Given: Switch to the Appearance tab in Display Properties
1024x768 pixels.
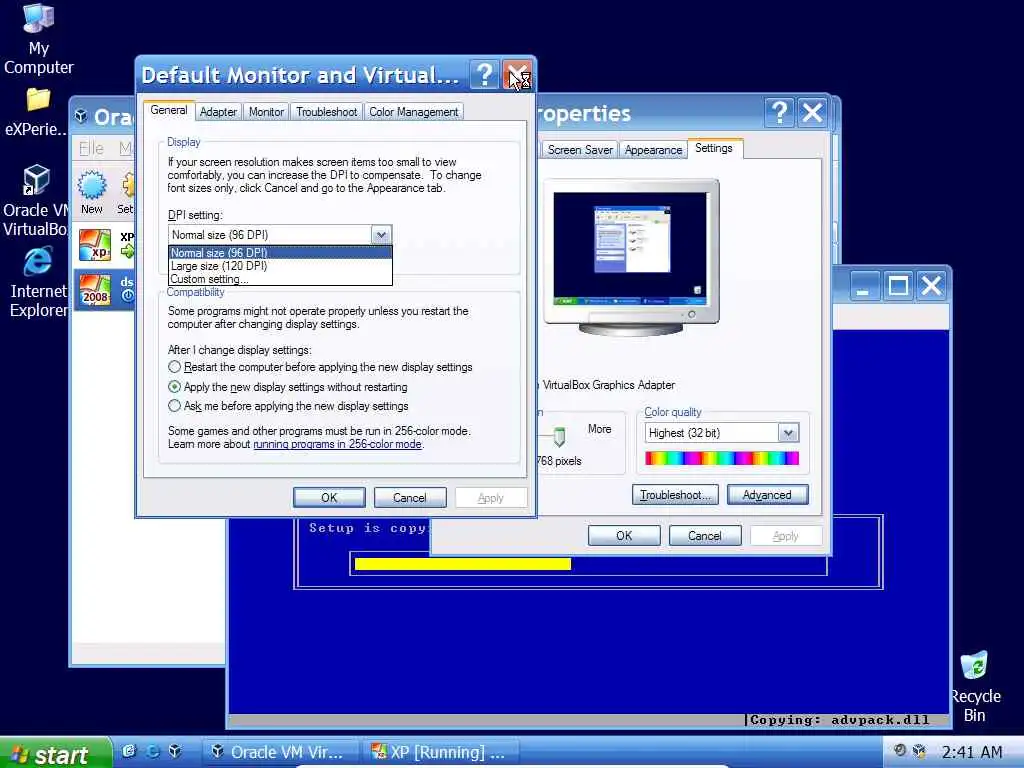Looking at the screenshot, I should (653, 150).
